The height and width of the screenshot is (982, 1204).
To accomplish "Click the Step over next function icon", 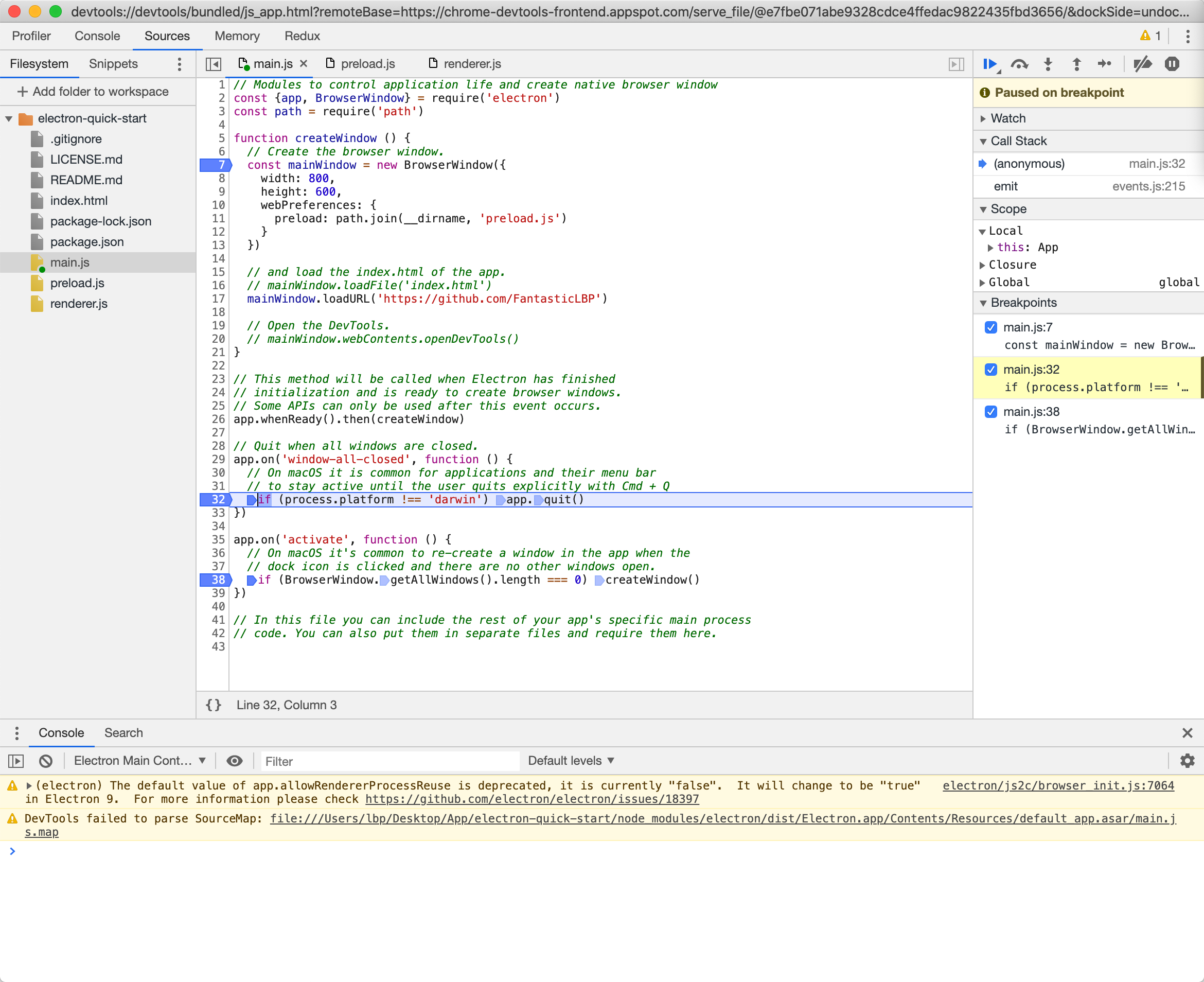I will coord(1018,64).
